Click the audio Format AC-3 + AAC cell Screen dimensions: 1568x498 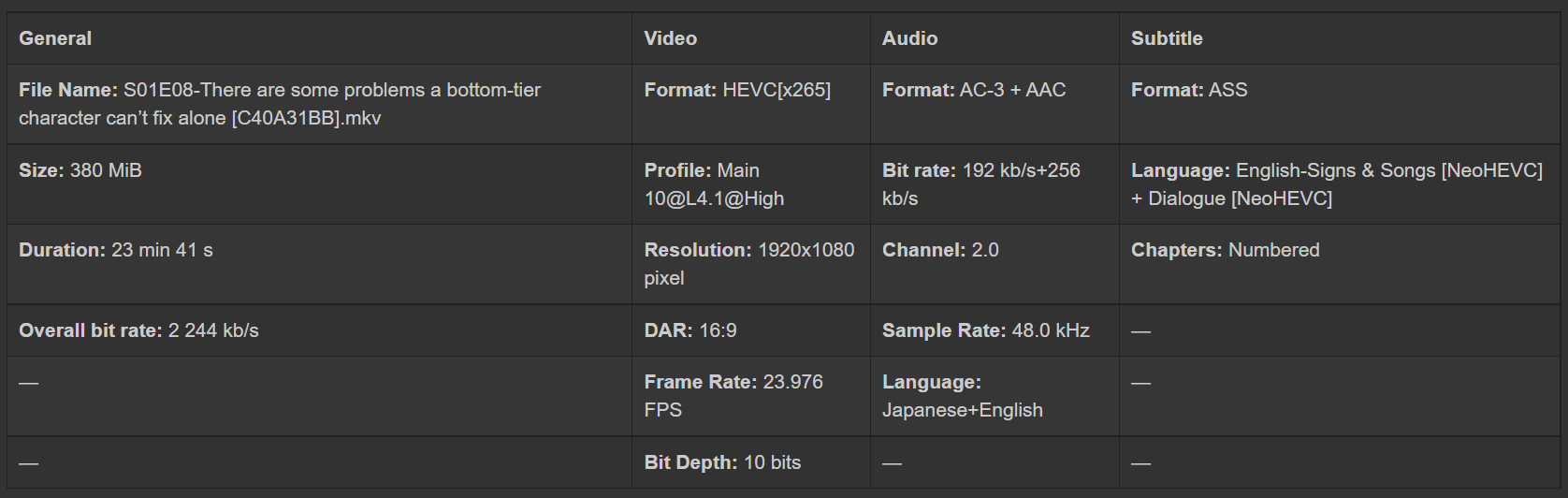(974, 90)
